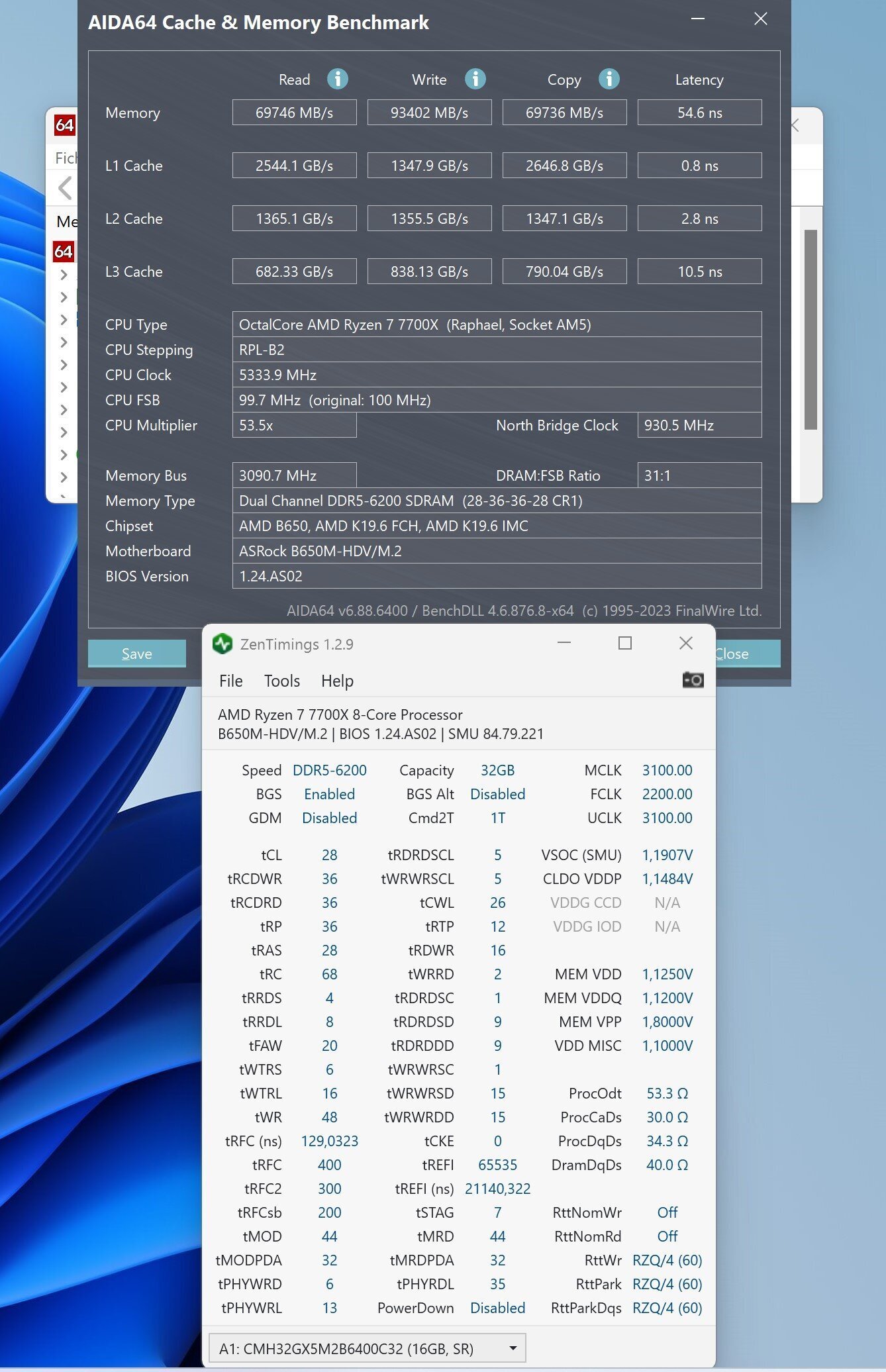
Task: Click the ZenTimings app logo icon
Action: click(222, 644)
